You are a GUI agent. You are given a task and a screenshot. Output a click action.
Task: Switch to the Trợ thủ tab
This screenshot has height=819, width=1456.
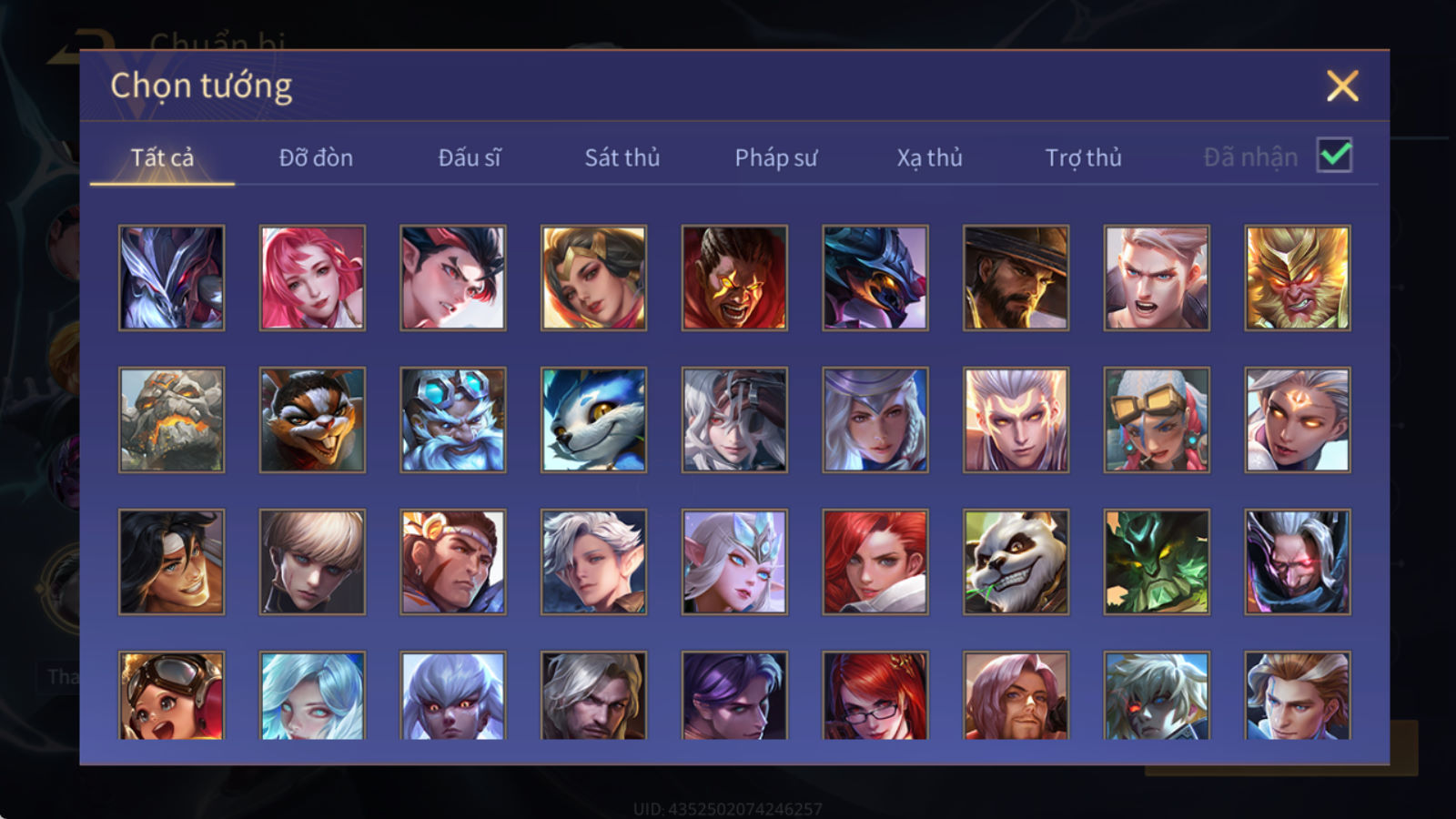point(1083,157)
